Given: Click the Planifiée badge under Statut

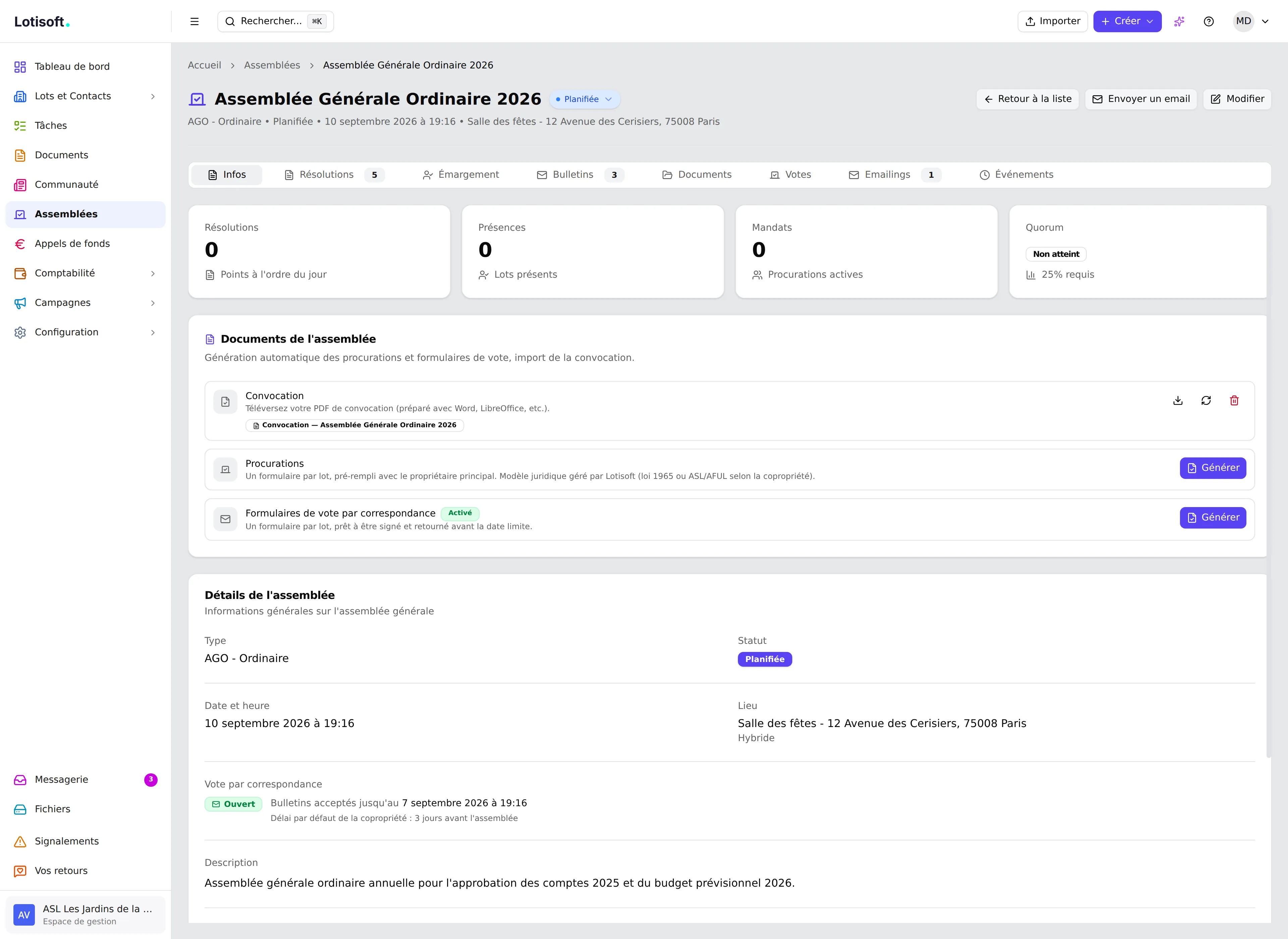Looking at the screenshot, I should [x=765, y=659].
